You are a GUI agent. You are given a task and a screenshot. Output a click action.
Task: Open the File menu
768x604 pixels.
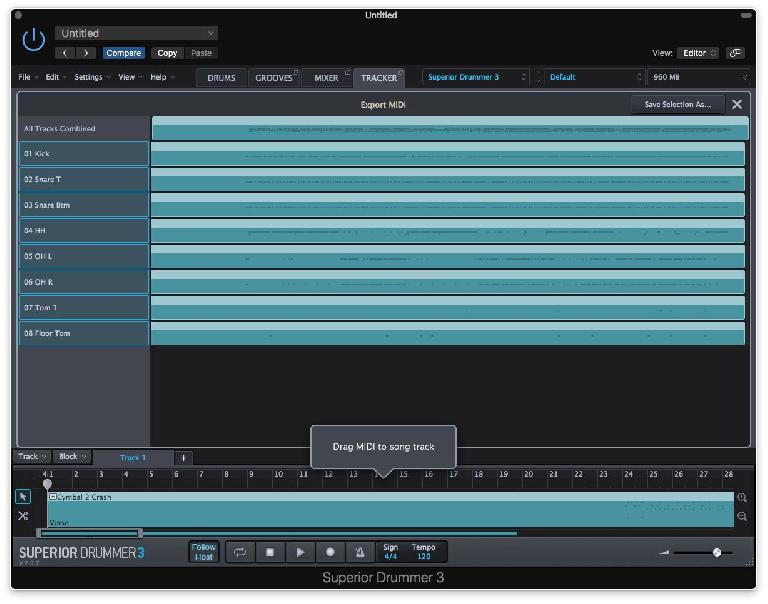pyautogui.click(x=27, y=77)
